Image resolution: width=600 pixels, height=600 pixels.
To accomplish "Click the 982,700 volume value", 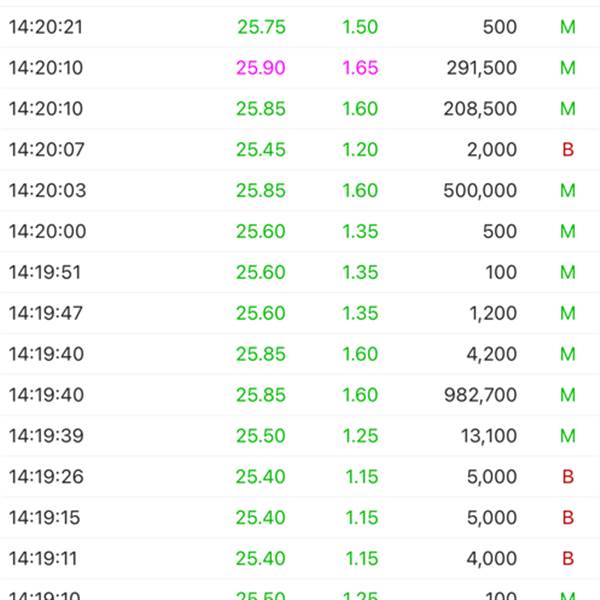I will 480,395.
